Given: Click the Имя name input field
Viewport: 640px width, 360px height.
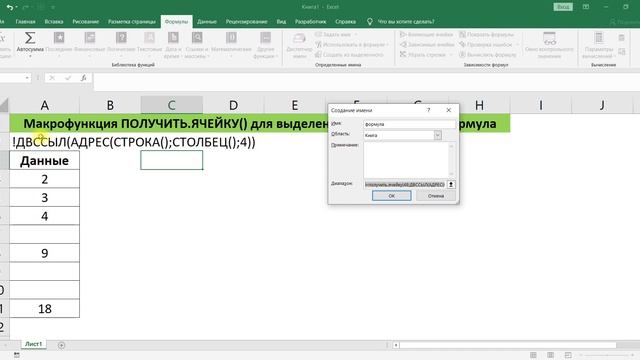Looking at the screenshot, I should 409,124.
